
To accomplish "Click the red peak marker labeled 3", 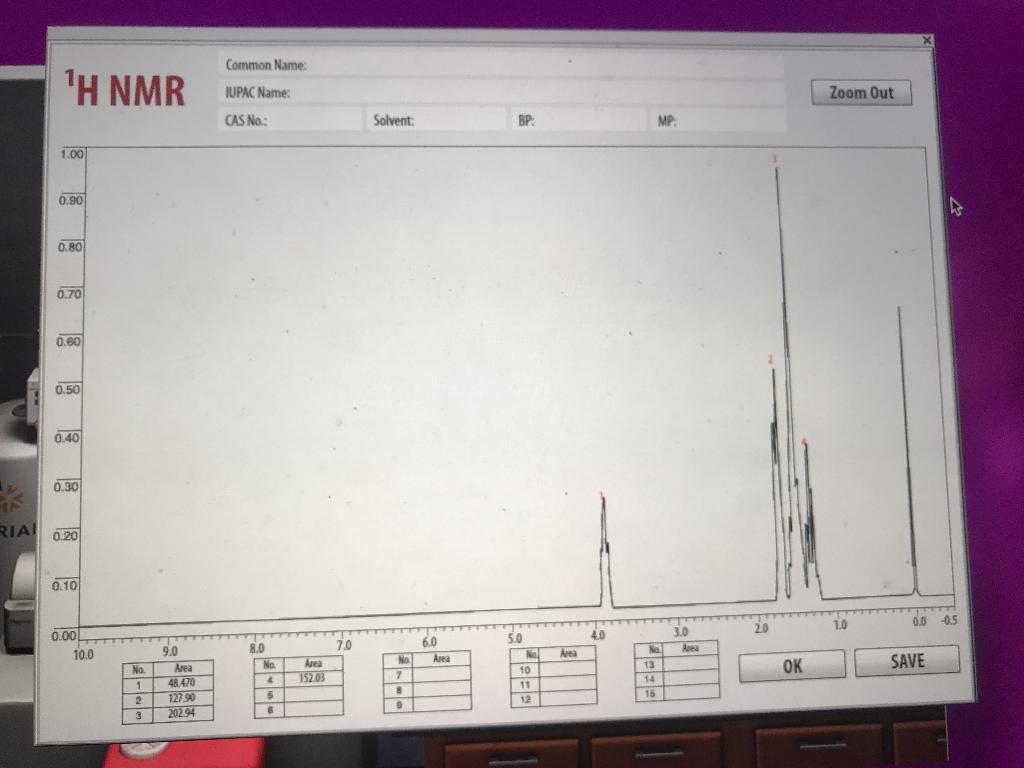I will pyautogui.click(x=775, y=158).
